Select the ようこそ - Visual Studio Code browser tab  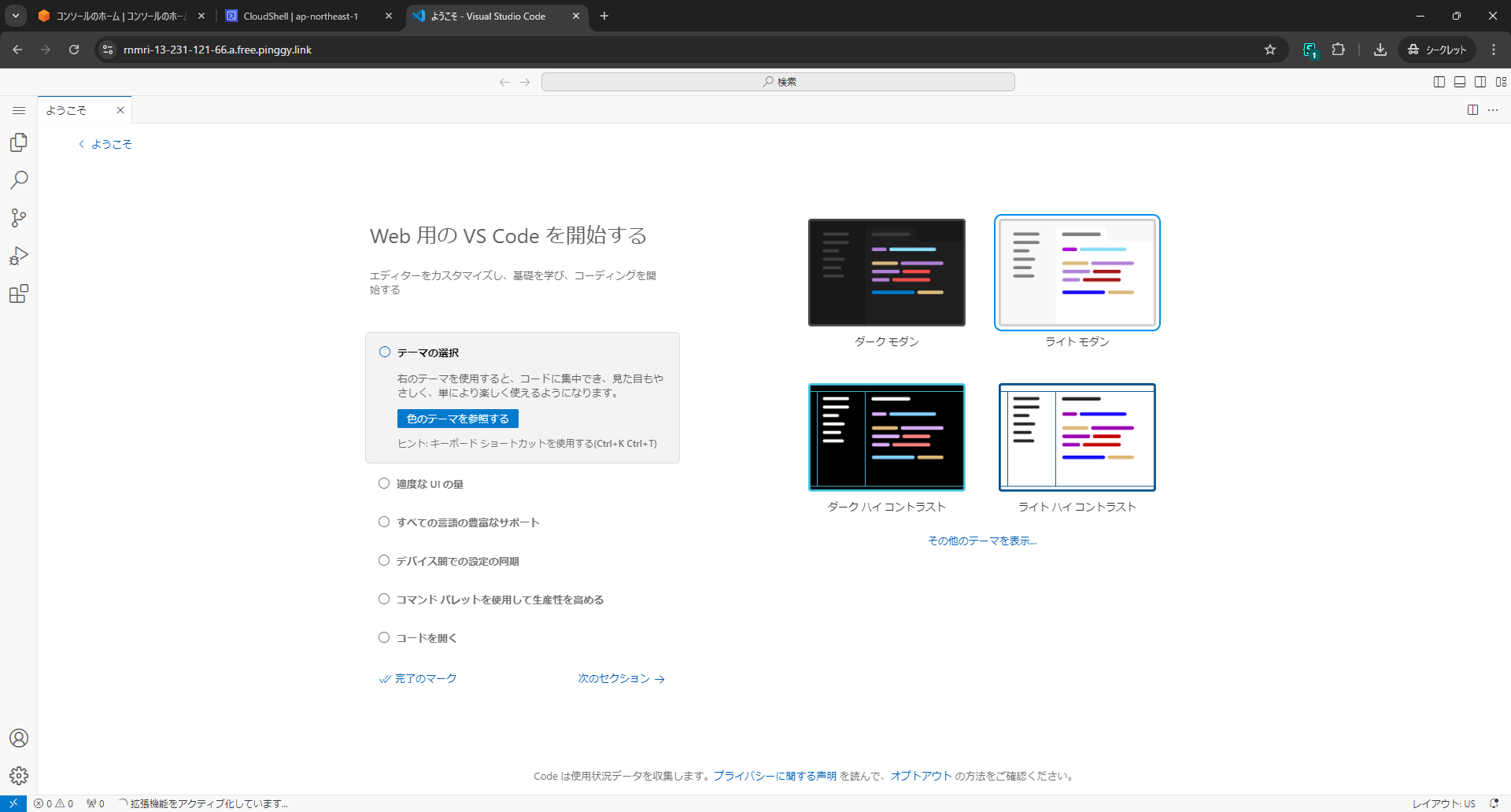[496, 16]
